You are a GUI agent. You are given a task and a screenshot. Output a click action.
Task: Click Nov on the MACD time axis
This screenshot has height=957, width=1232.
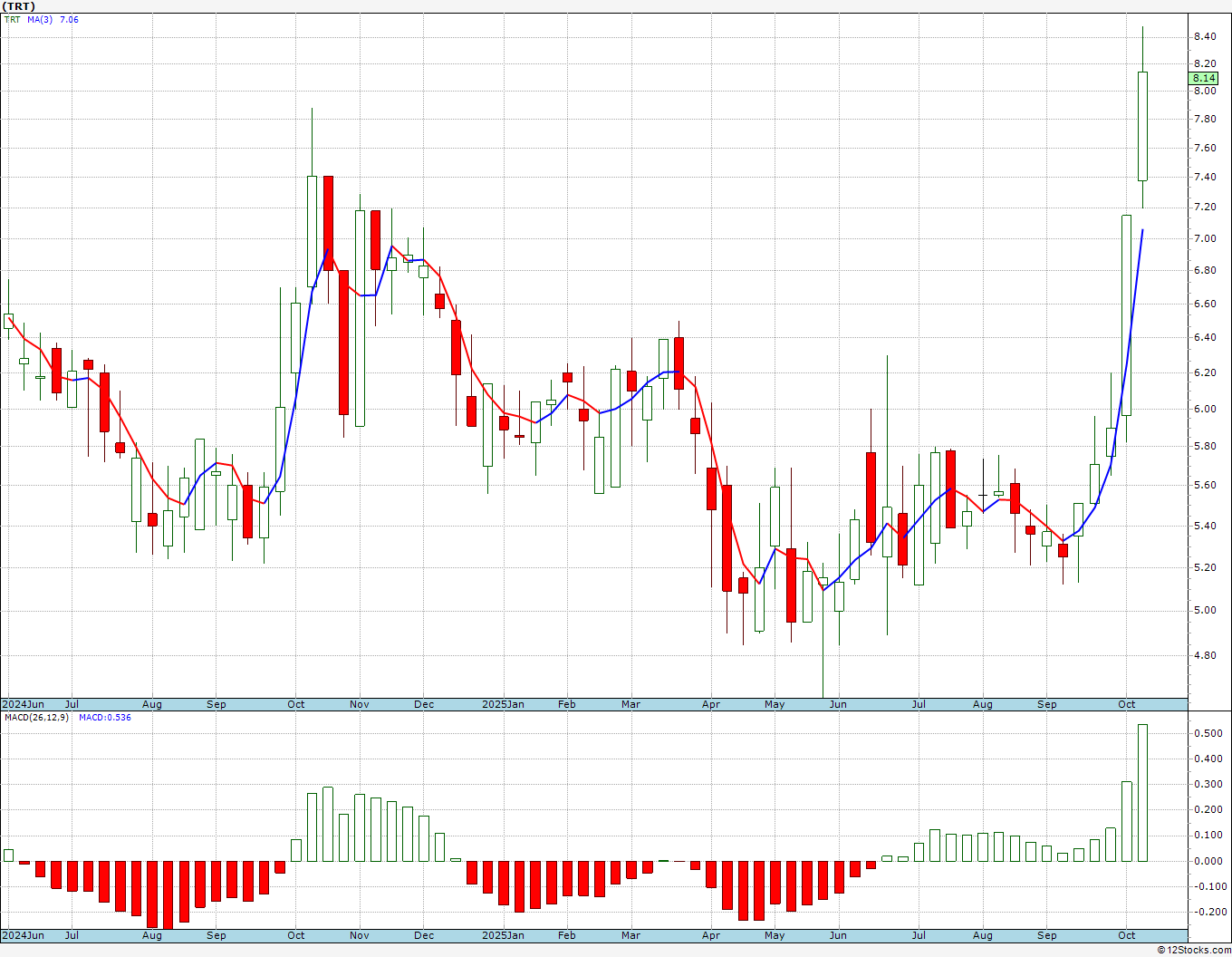359,935
